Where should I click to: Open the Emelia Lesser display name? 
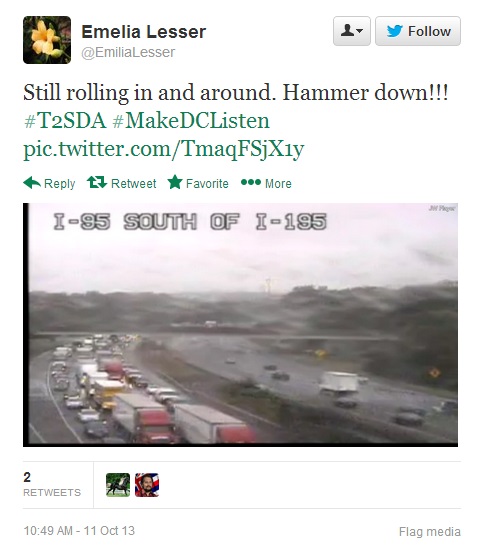144,32
